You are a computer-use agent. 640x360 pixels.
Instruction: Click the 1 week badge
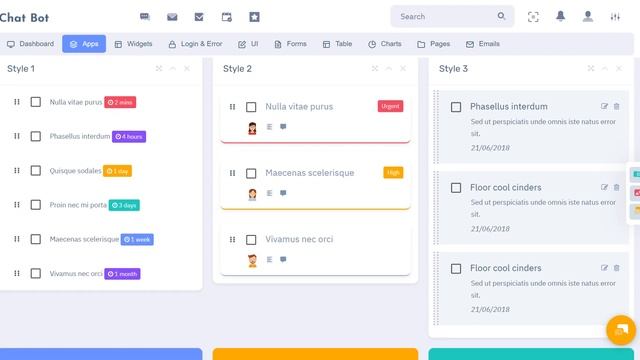137,239
